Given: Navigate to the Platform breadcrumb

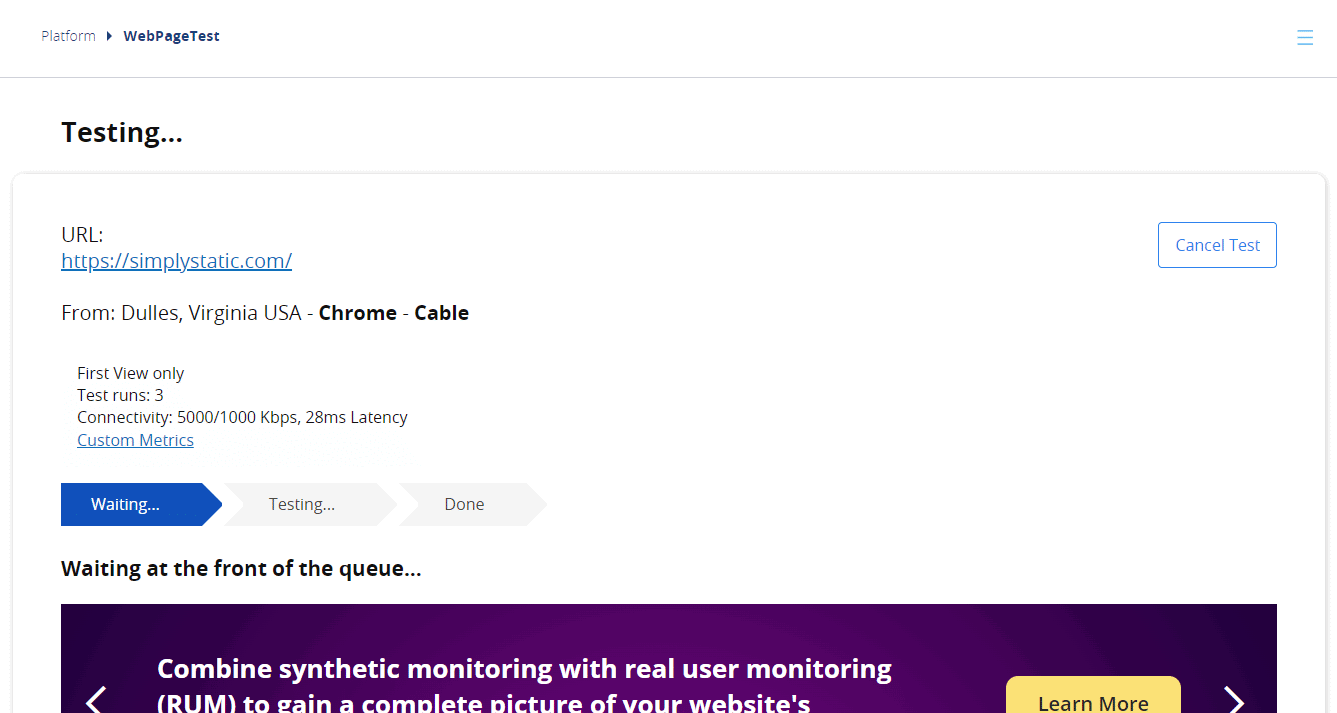Looking at the screenshot, I should pos(68,35).
